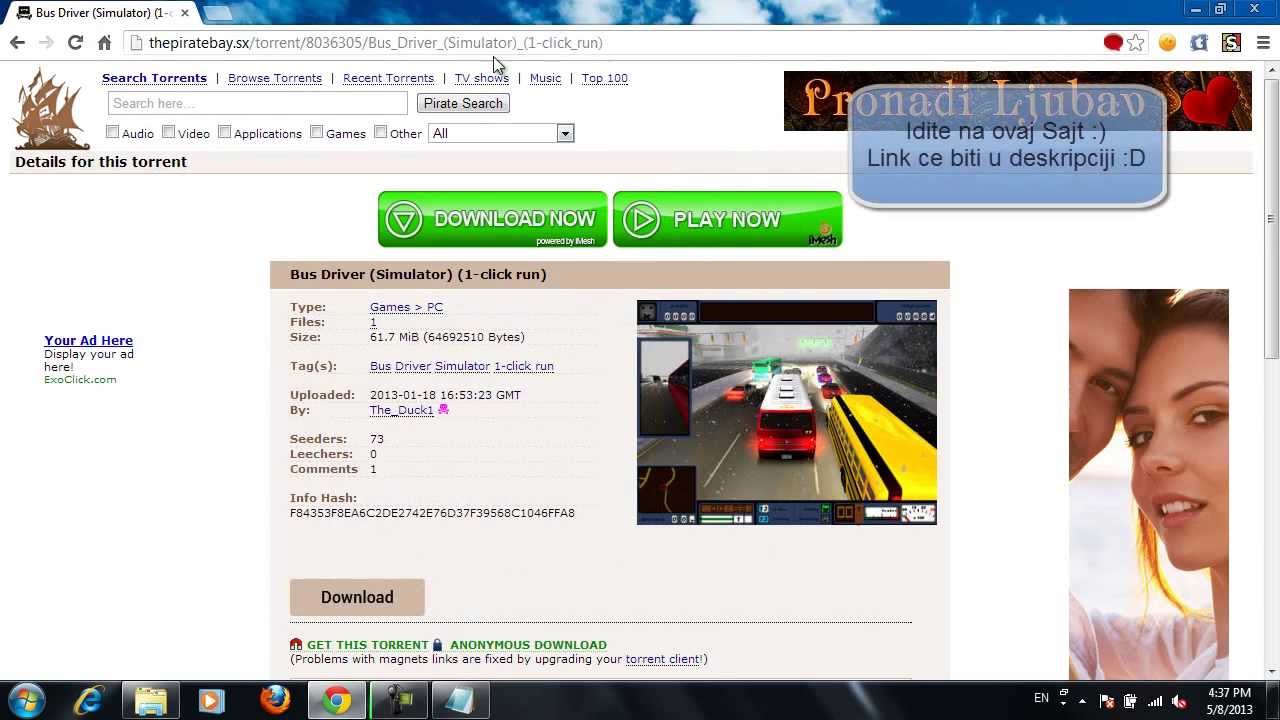1280x720 pixels.
Task: Go to Recent Torrents
Action: [x=388, y=78]
